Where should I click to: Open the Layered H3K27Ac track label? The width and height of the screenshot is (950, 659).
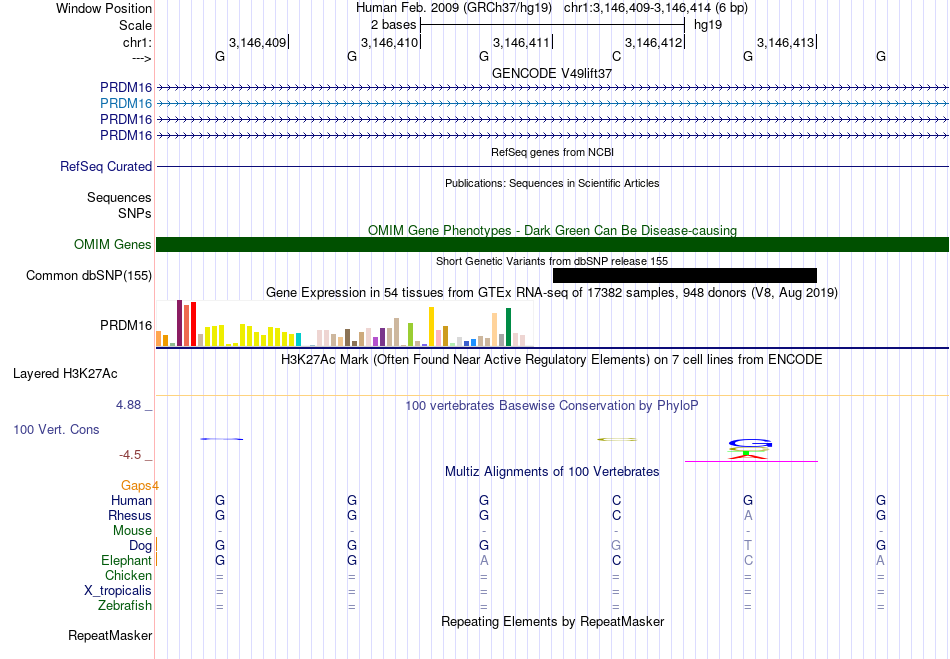65,373
